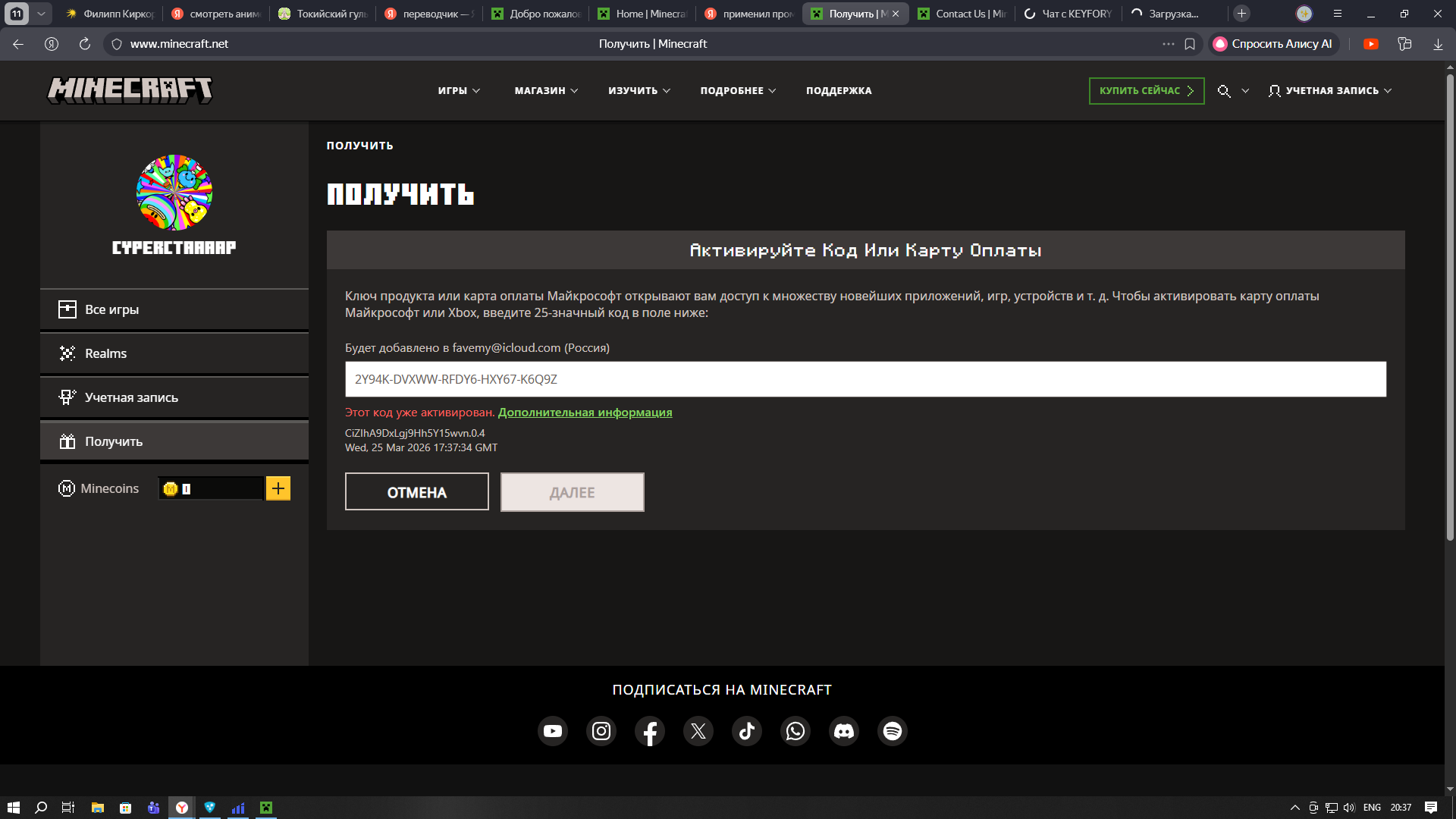Switch to the Contact Us browser tab
Screen dimensions: 1456x819
coord(962,14)
